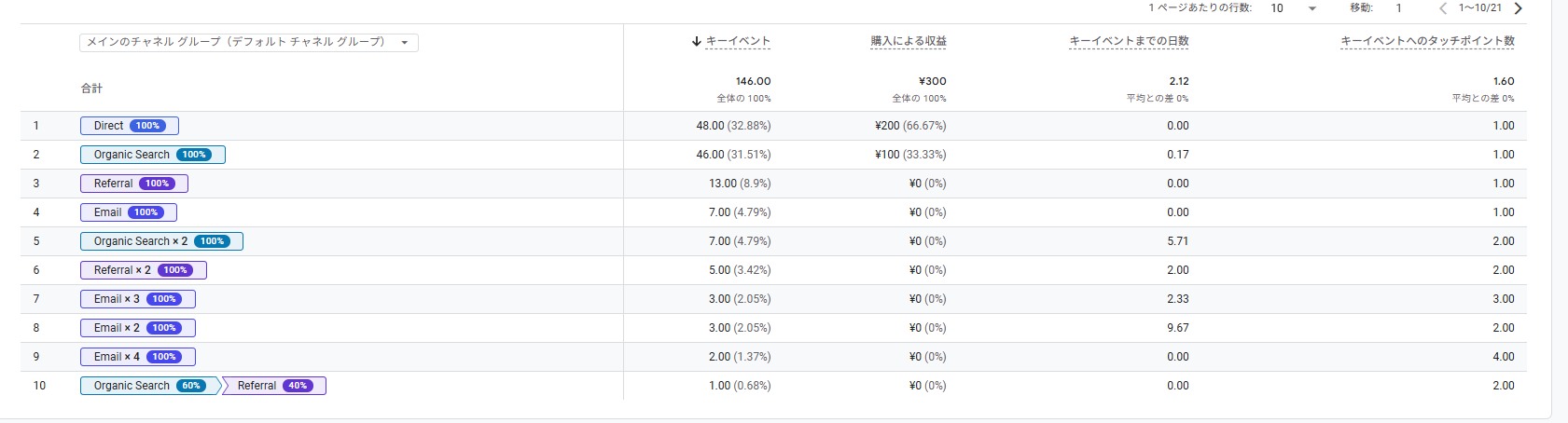Select the Organic Search 100% path in row 2
The width and height of the screenshot is (1568, 423).
tap(153, 155)
